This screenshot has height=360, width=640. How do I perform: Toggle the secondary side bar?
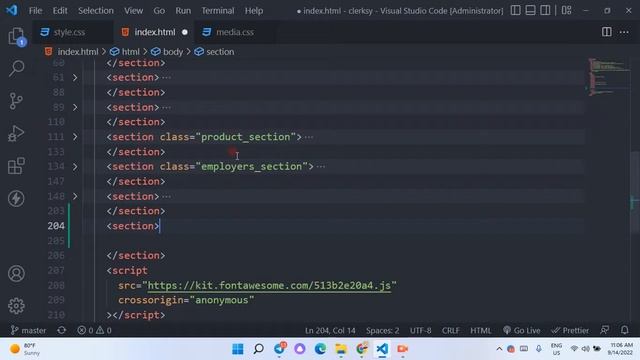[x=545, y=10]
